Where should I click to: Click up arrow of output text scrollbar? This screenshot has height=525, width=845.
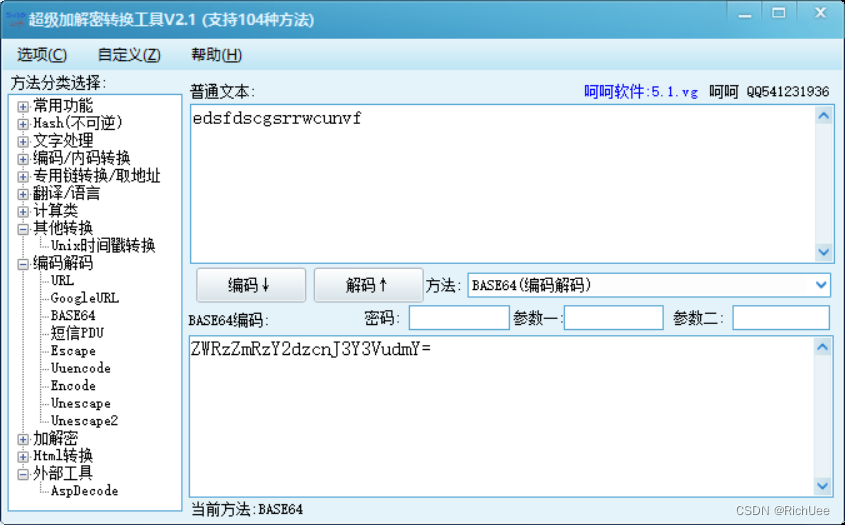[822, 347]
